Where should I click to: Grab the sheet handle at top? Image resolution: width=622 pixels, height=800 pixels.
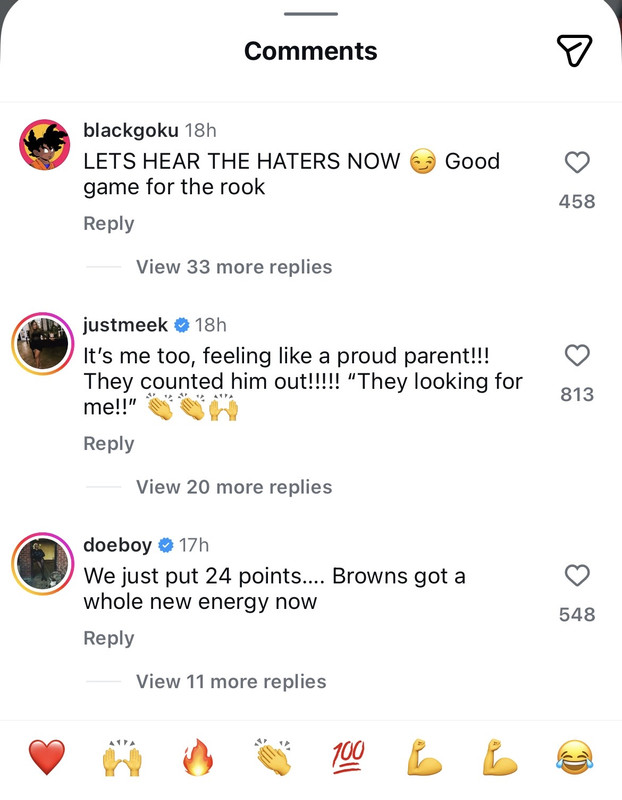point(311,14)
